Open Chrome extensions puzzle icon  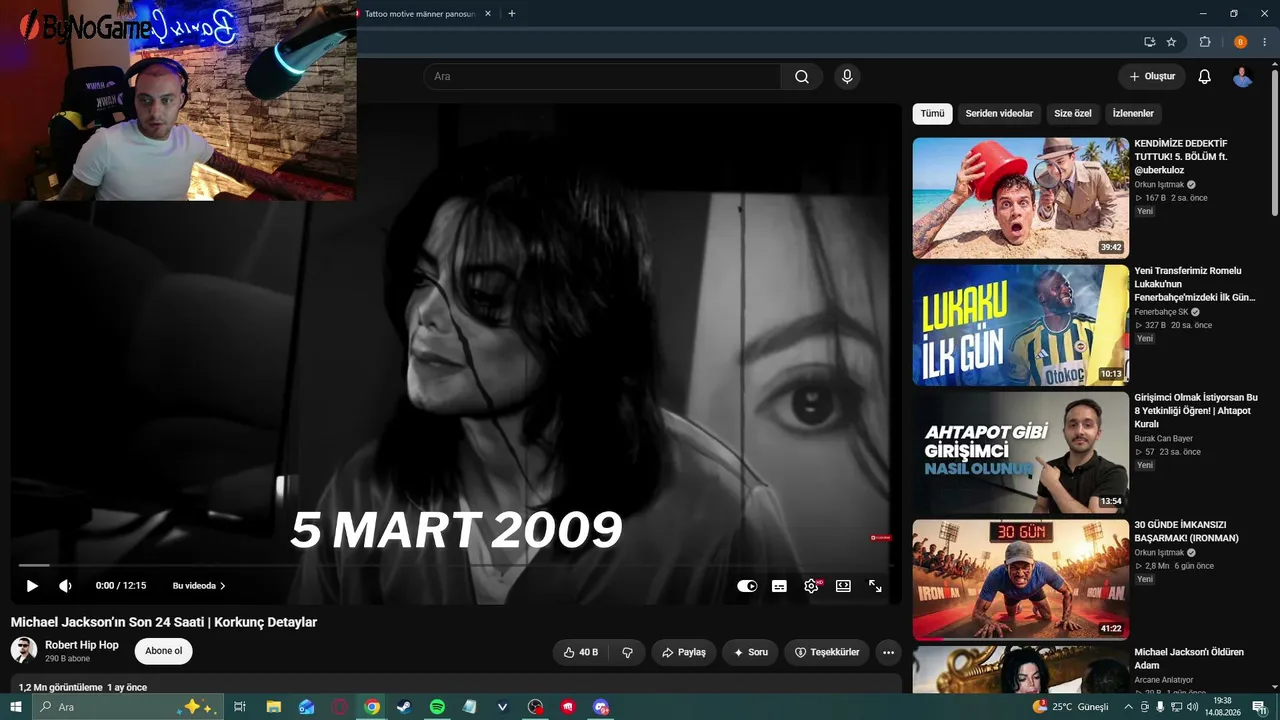pyautogui.click(x=1205, y=42)
